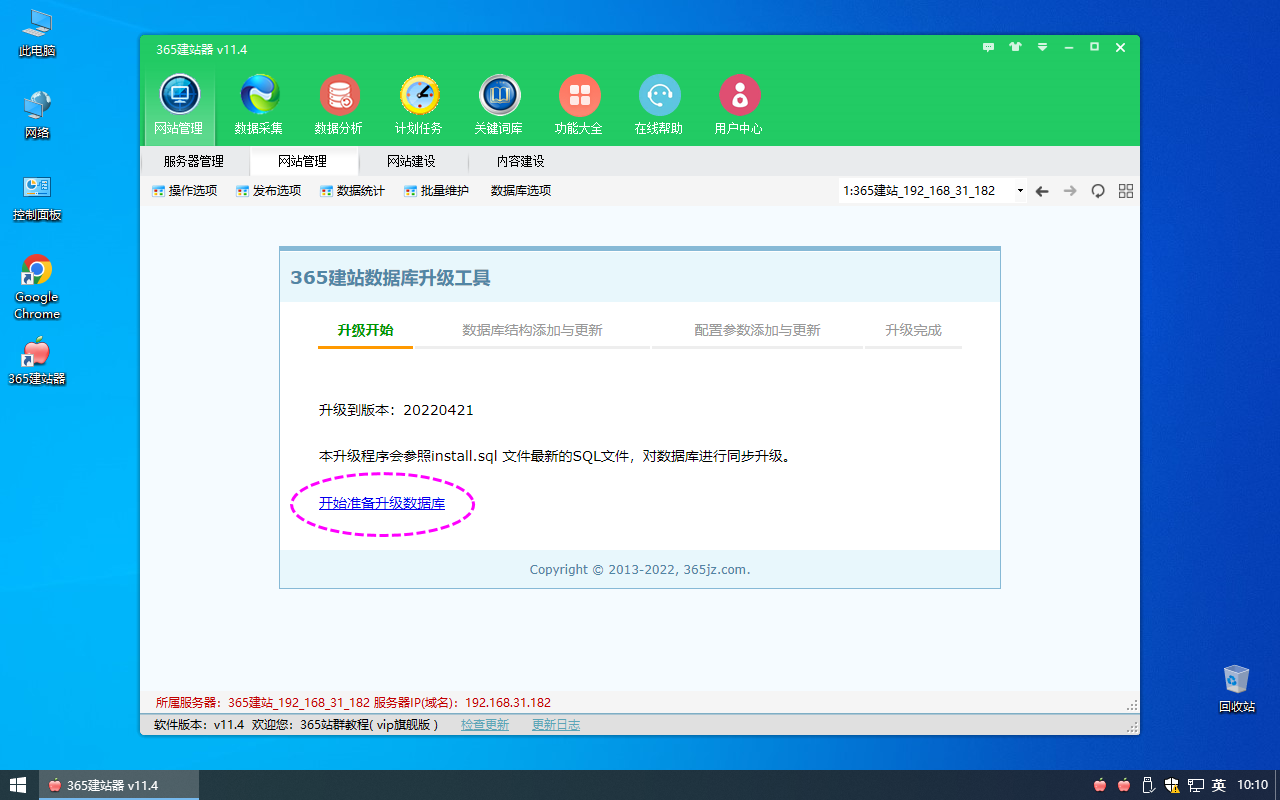Open the 数据库选项 menu

point(521,191)
